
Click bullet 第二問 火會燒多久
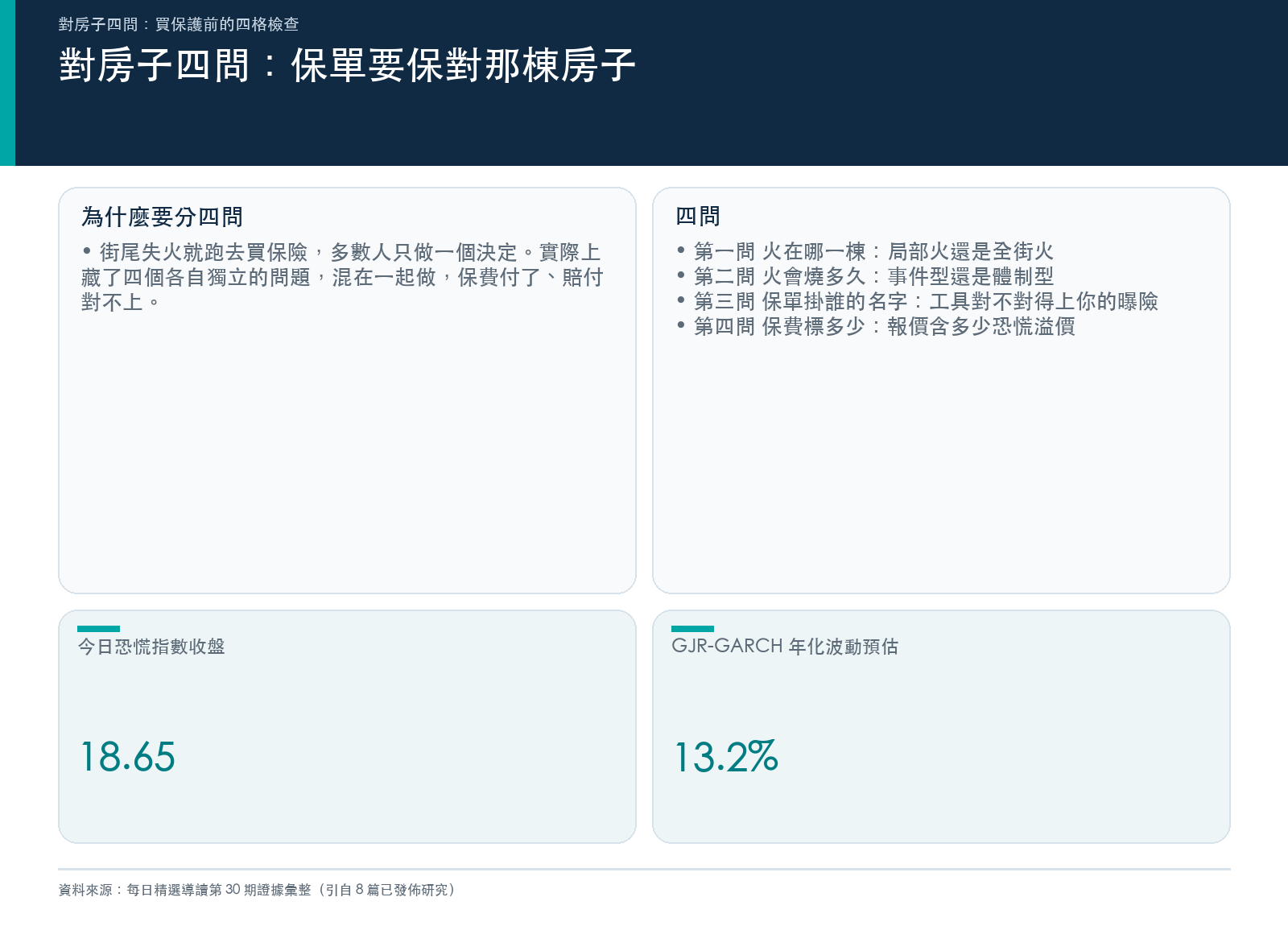click(x=865, y=276)
